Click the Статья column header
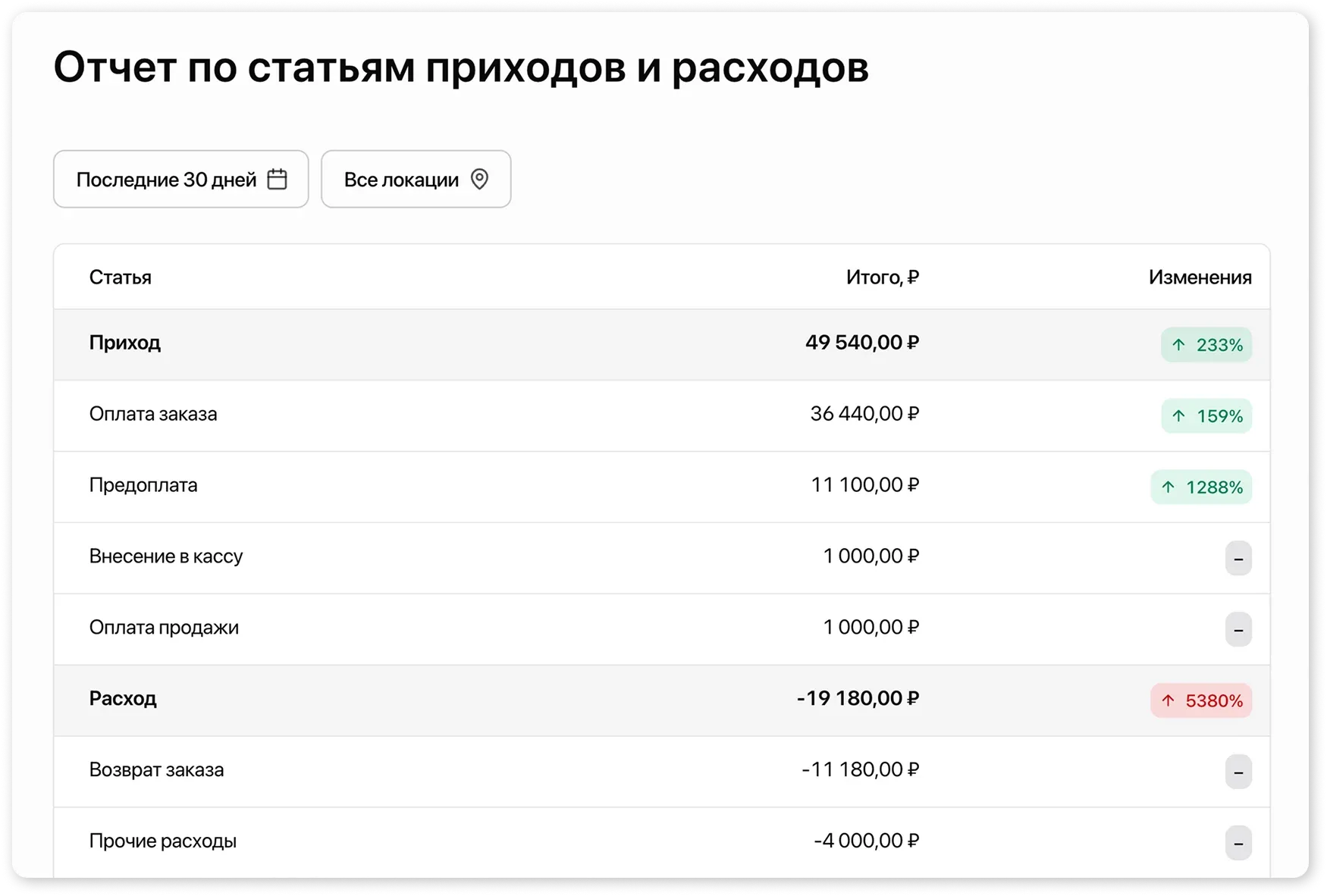 [x=121, y=277]
